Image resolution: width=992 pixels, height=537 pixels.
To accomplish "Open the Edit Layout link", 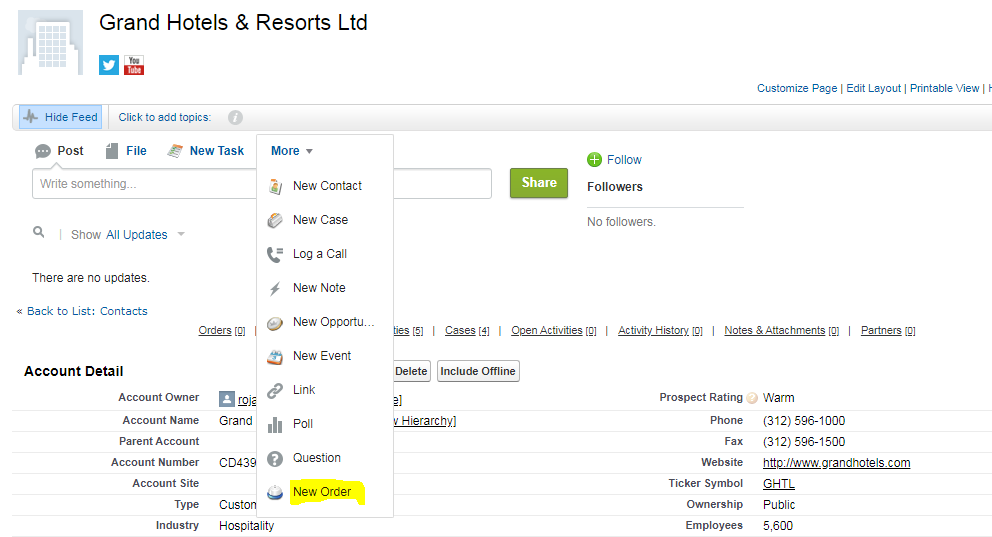I will 874,89.
